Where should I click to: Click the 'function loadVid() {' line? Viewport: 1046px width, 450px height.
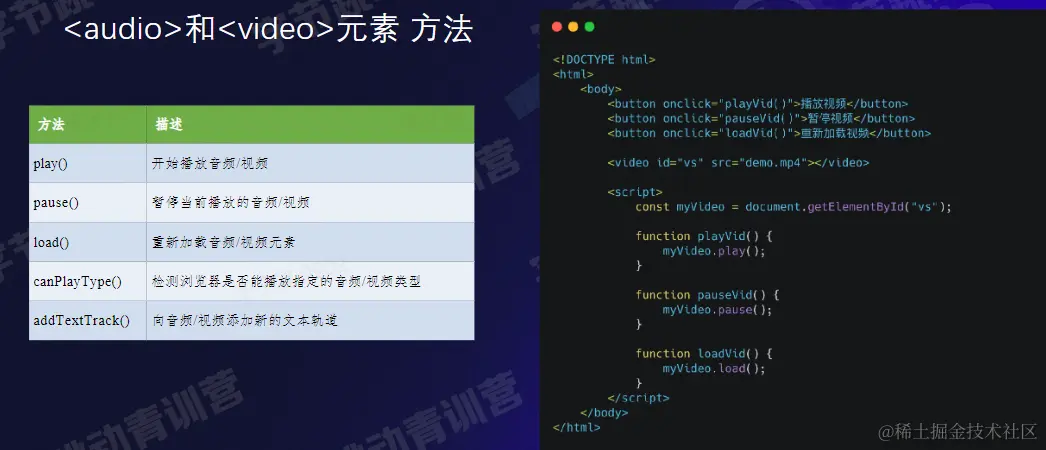point(704,353)
